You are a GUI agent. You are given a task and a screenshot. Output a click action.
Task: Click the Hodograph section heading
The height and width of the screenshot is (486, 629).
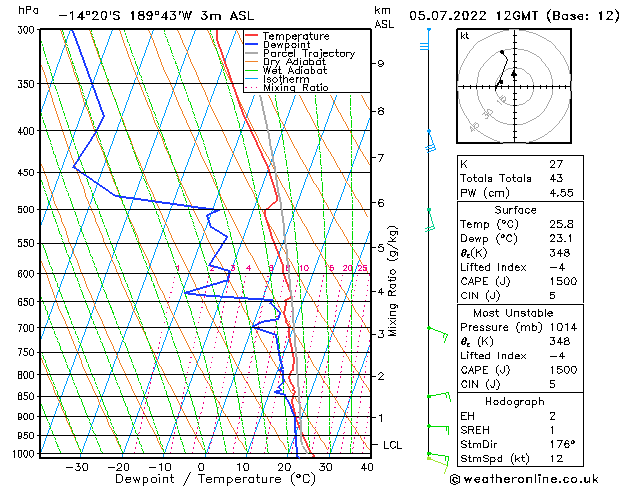click(x=515, y=401)
